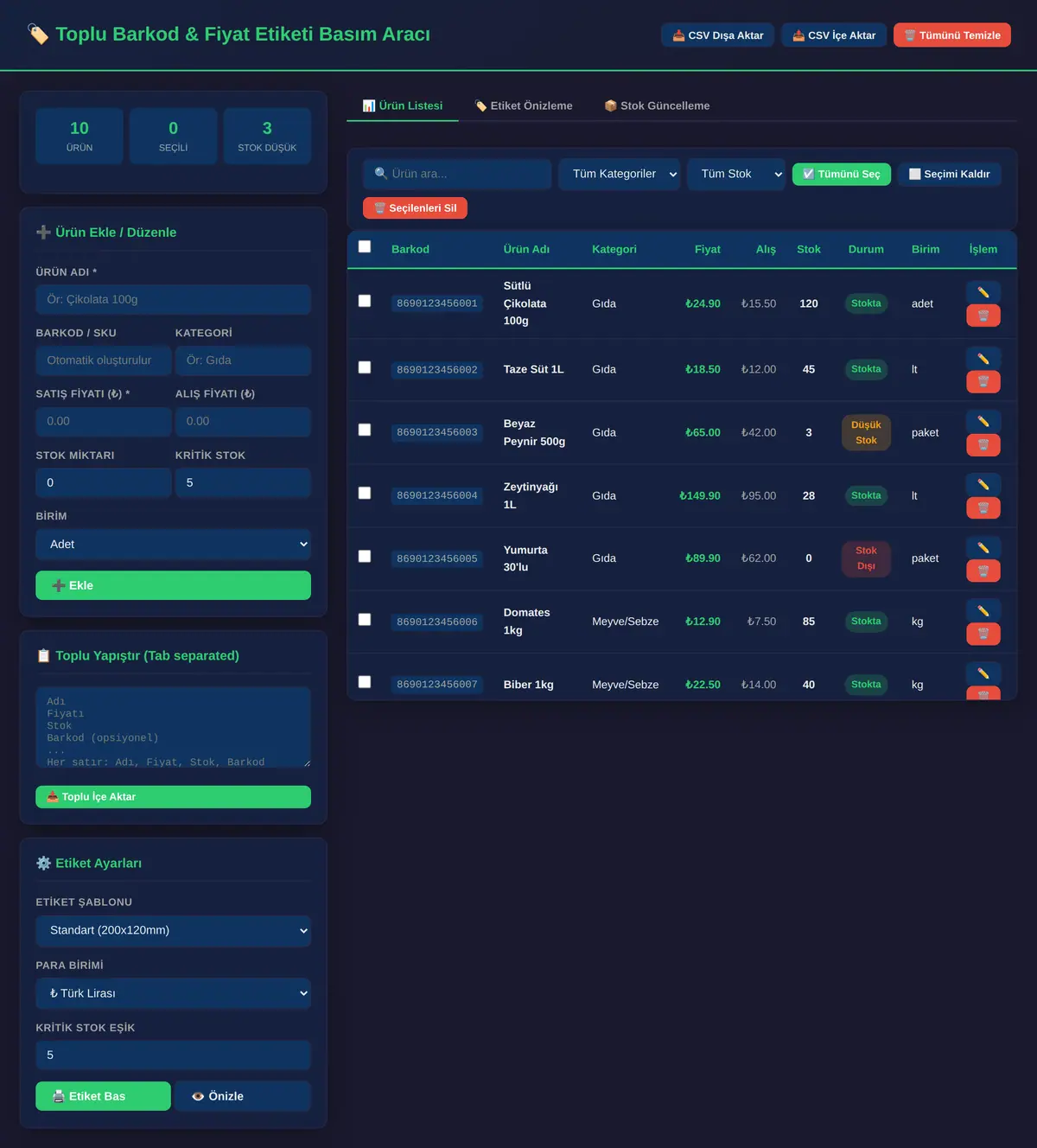Edit the Beyaz Peynir 500g product
1037x1148 pixels.
[983, 421]
